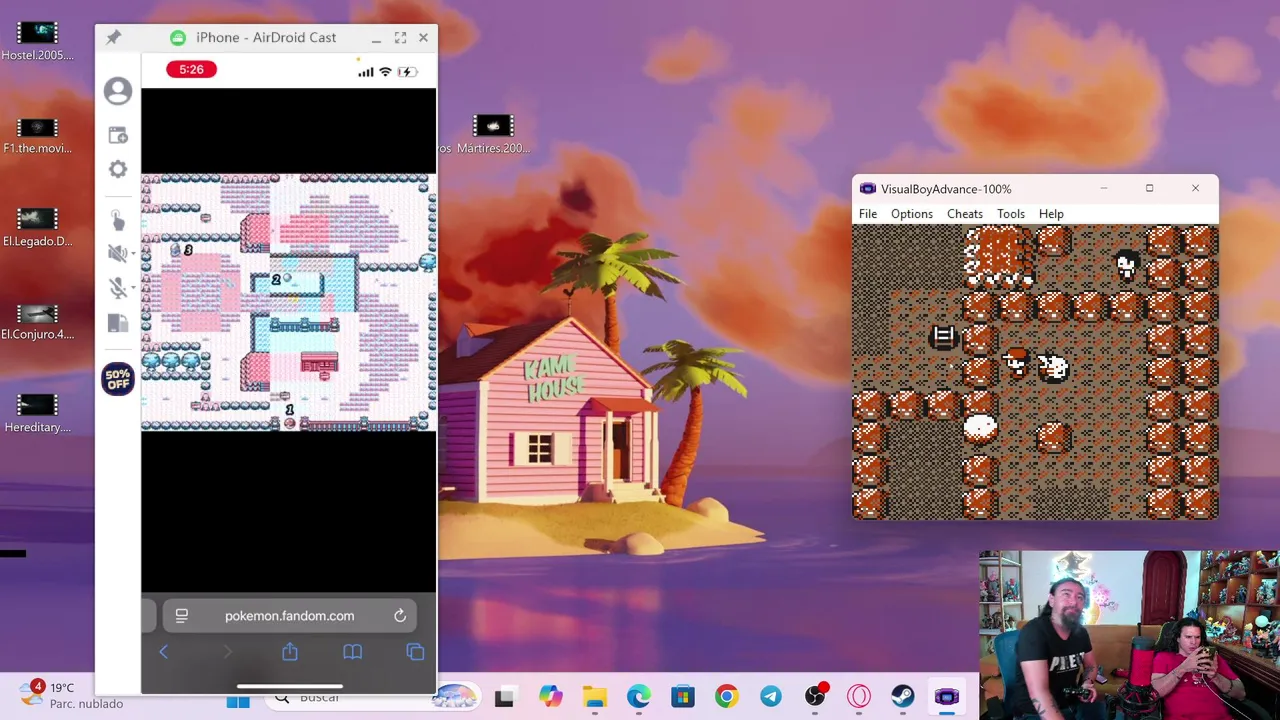This screenshot has width=1280, height=720.
Task: Toggle the muted microphone icon in AirDroid
Action: 116,288
